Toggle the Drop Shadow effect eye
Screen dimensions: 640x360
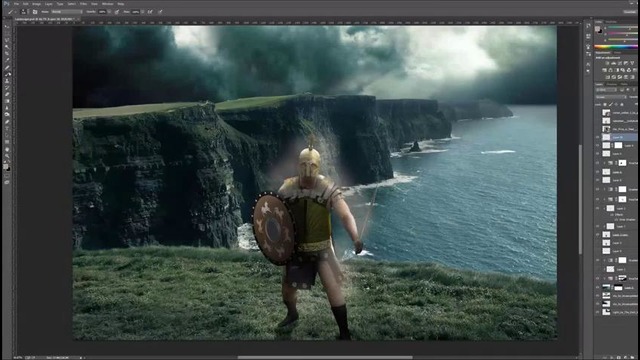(x=615, y=220)
